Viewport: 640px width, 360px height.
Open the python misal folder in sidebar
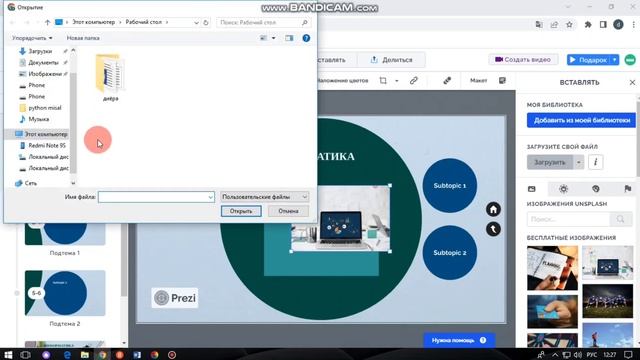click(44, 108)
